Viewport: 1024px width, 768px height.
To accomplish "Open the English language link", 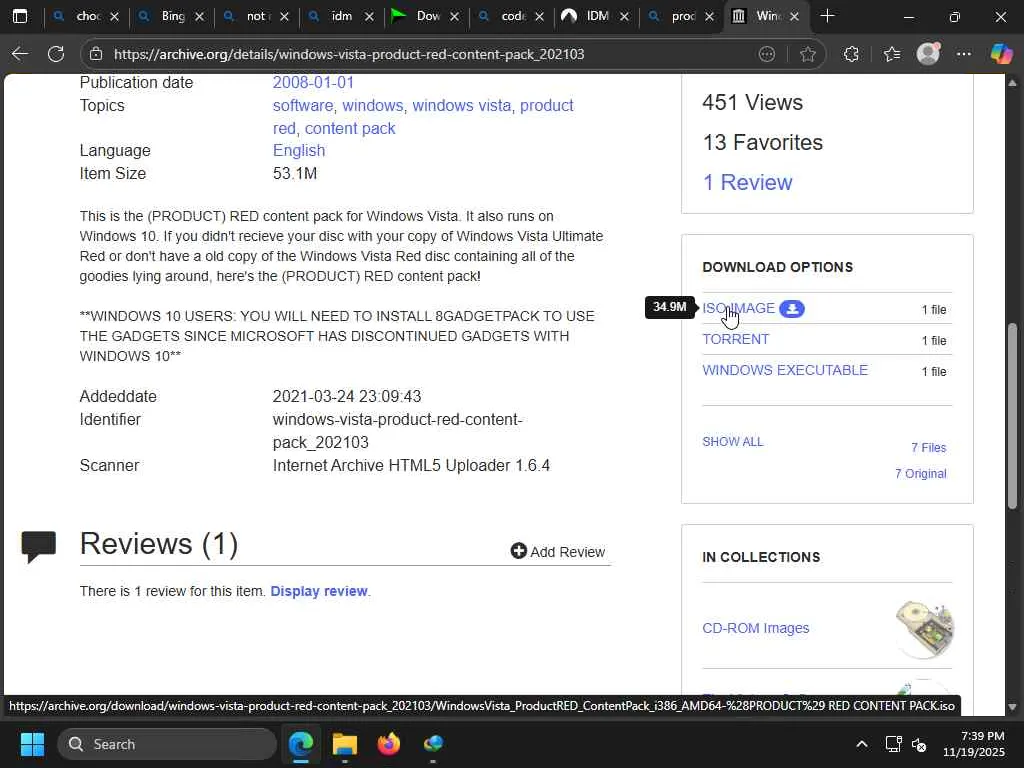I will point(298,150).
